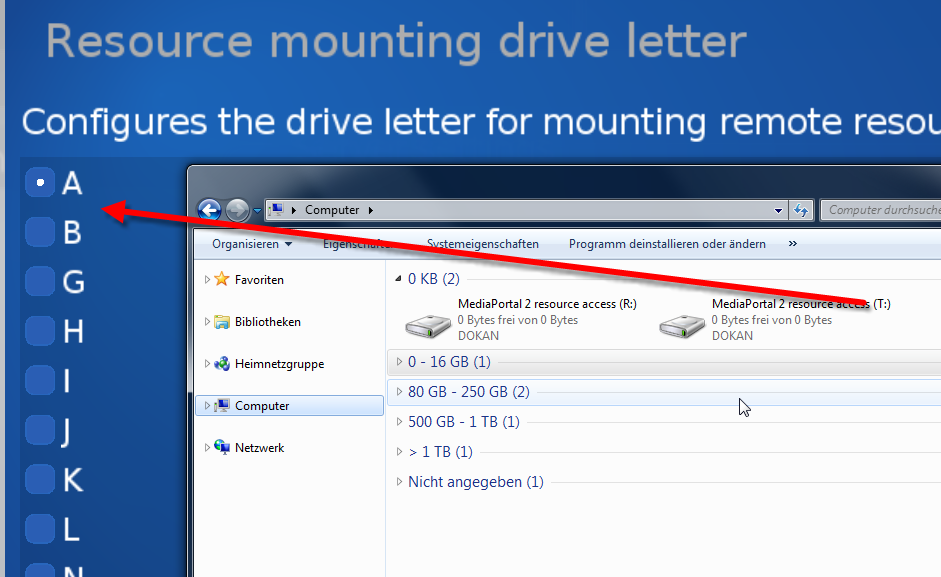Select drive letter K
The image size is (941, 577).
coord(40,480)
